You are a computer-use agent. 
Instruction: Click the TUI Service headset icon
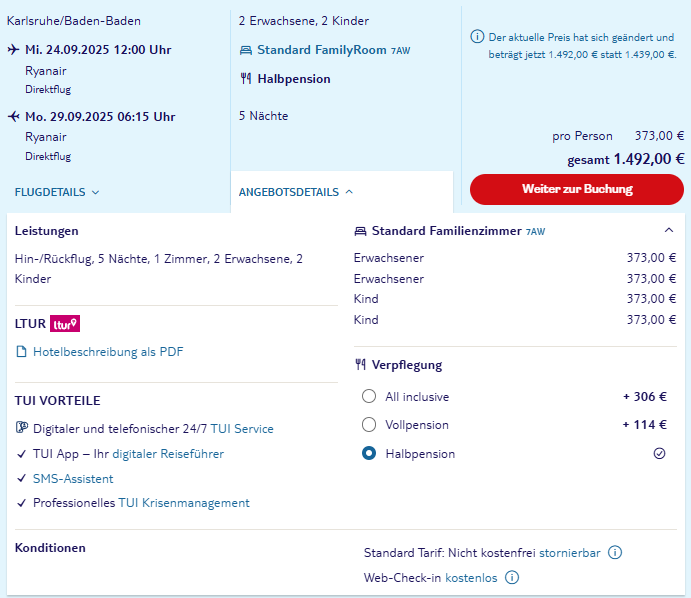[x=22, y=427]
